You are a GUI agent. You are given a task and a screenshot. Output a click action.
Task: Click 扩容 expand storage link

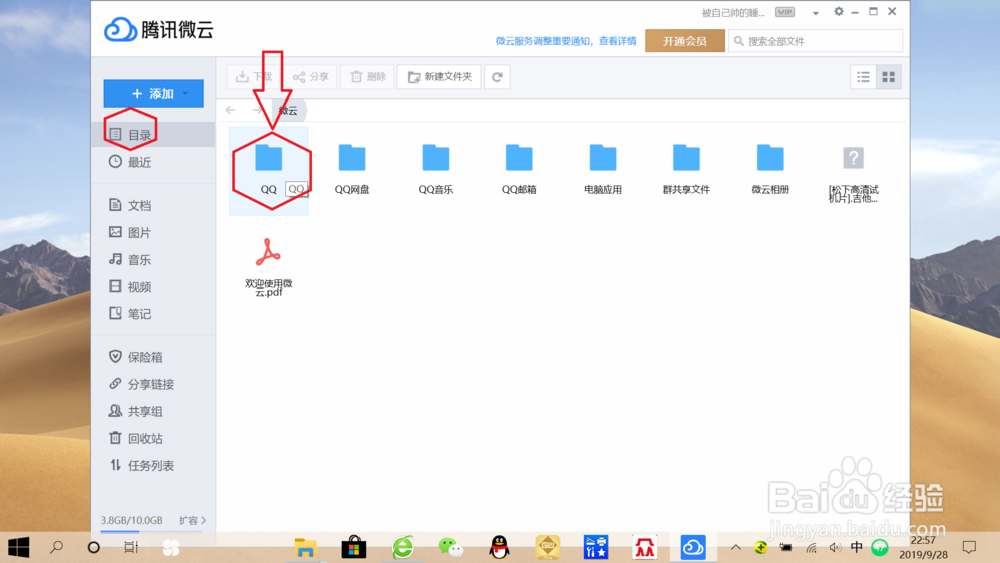pos(192,520)
